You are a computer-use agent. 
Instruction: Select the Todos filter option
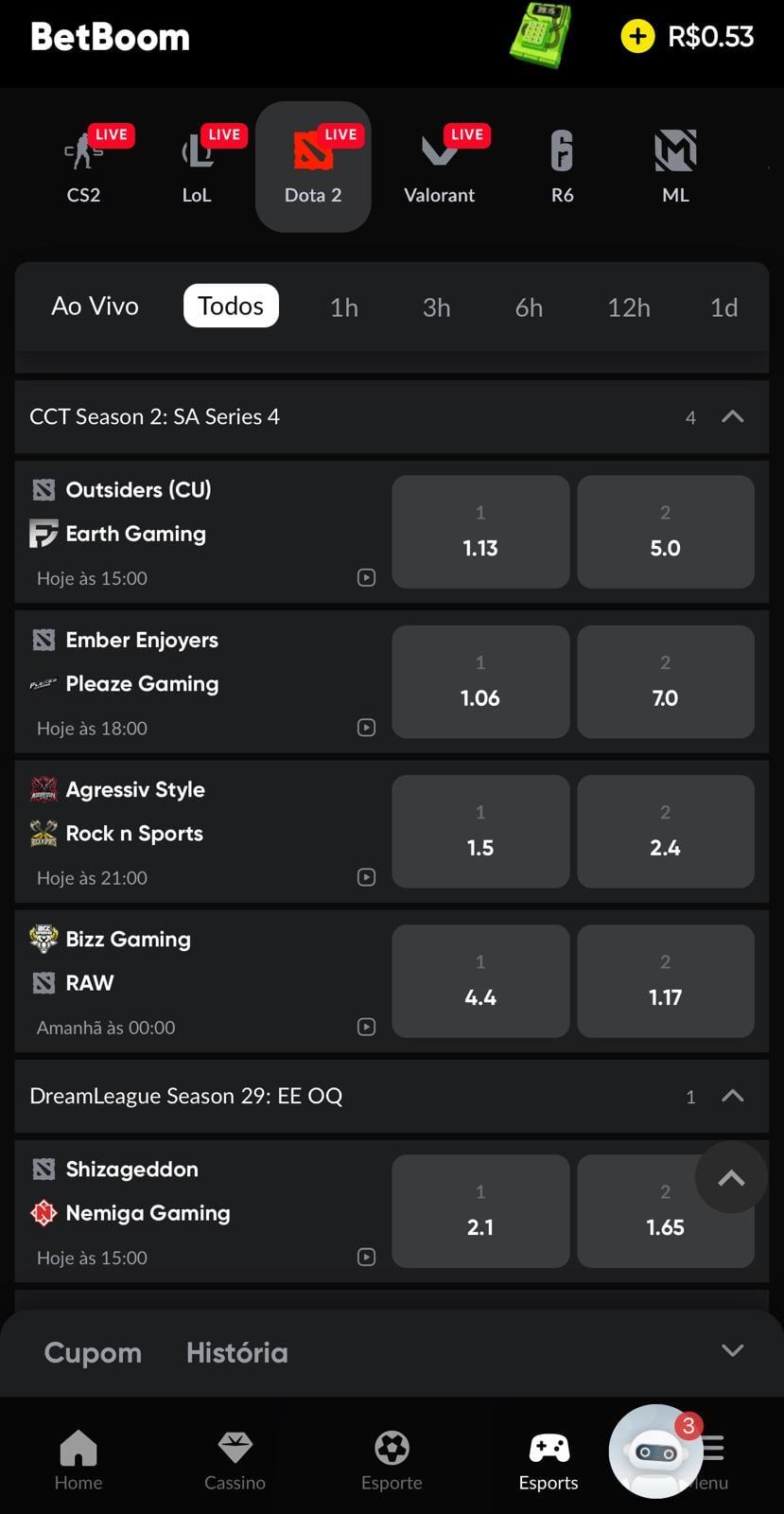pyautogui.click(x=231, y=306)
